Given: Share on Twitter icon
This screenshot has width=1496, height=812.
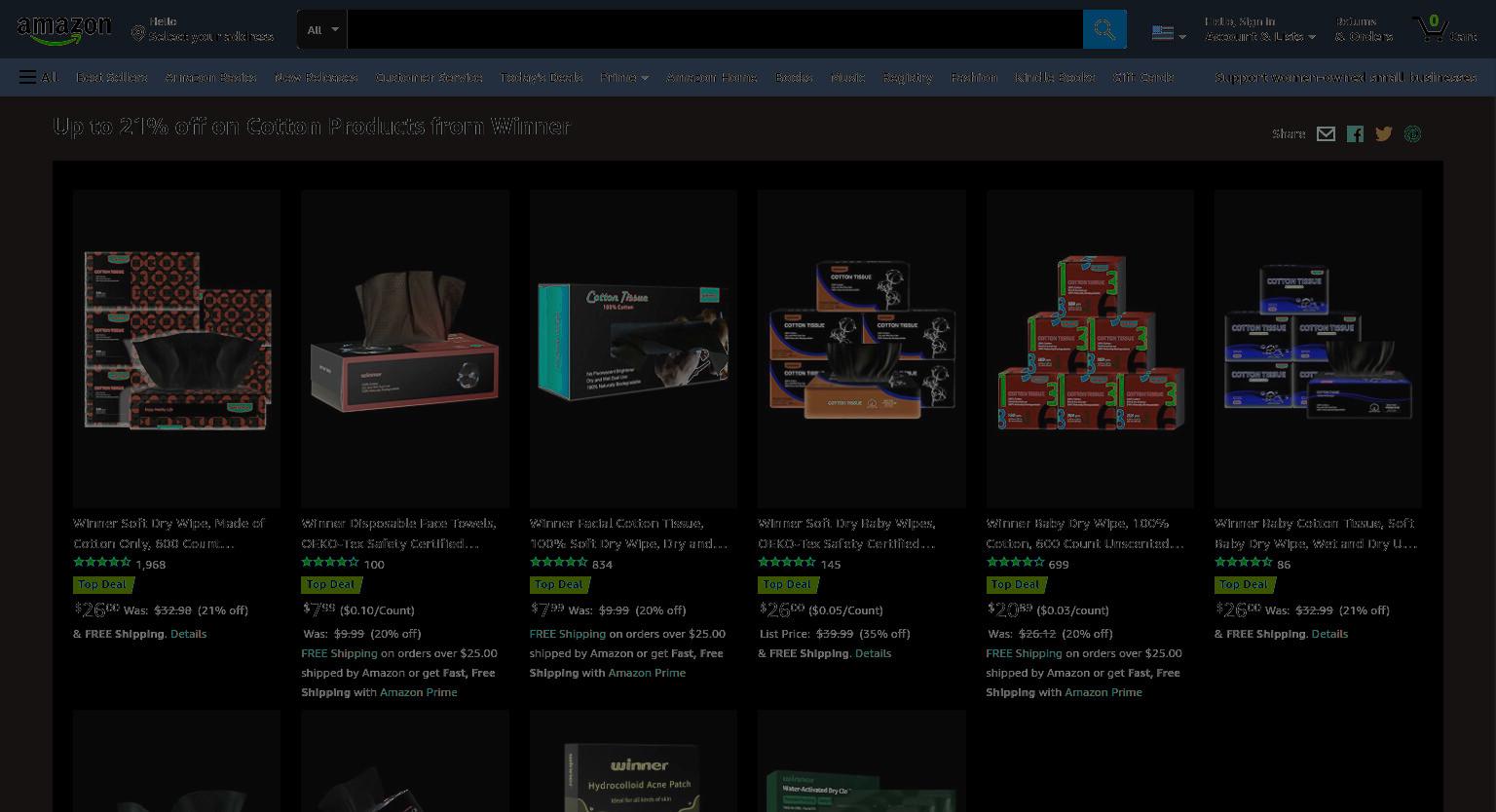Looking at the screenshot, I should [1384, 134].
